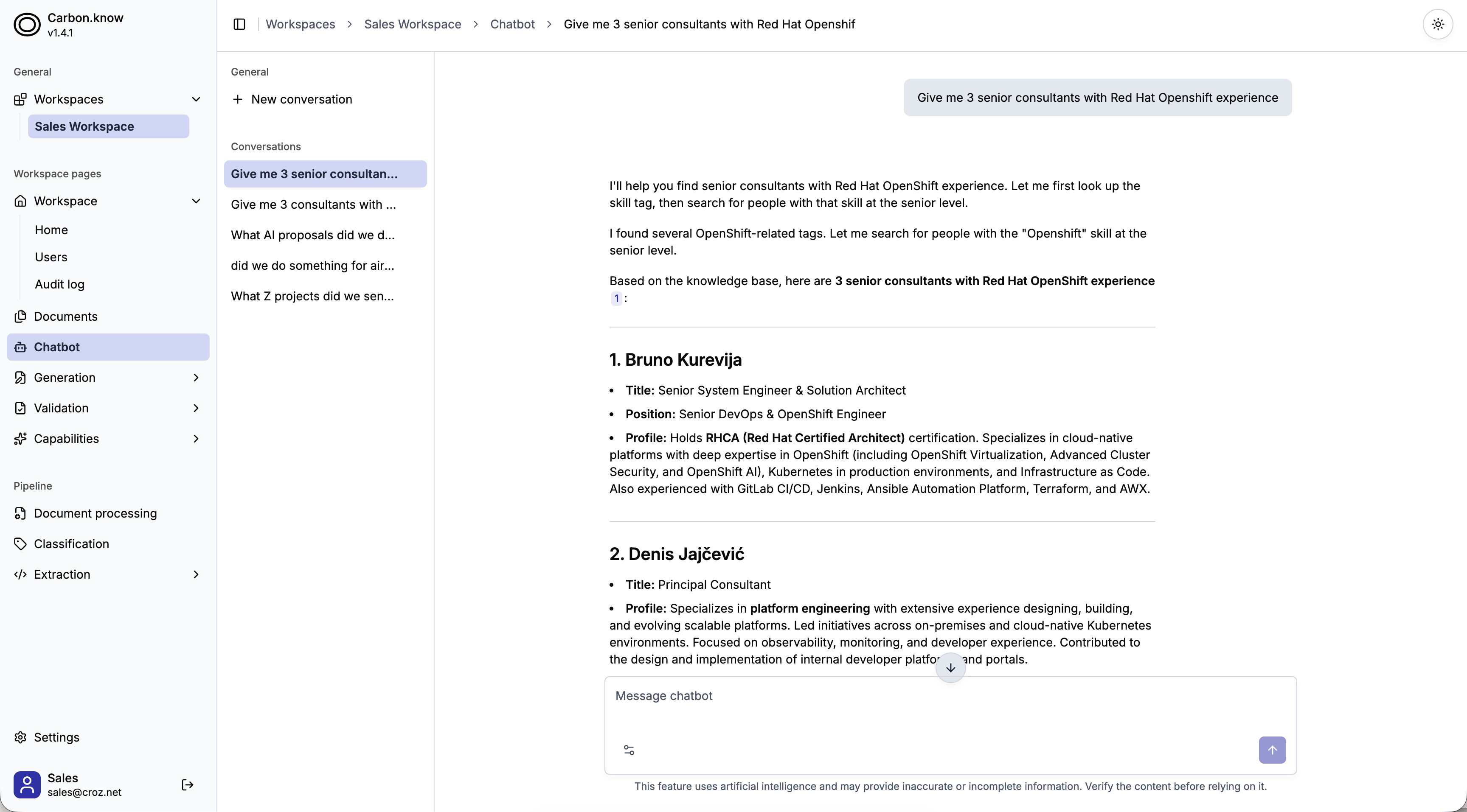Open chat options sliders icon
The width and height of the screenshot is (1467, 812).
(629, 750)
